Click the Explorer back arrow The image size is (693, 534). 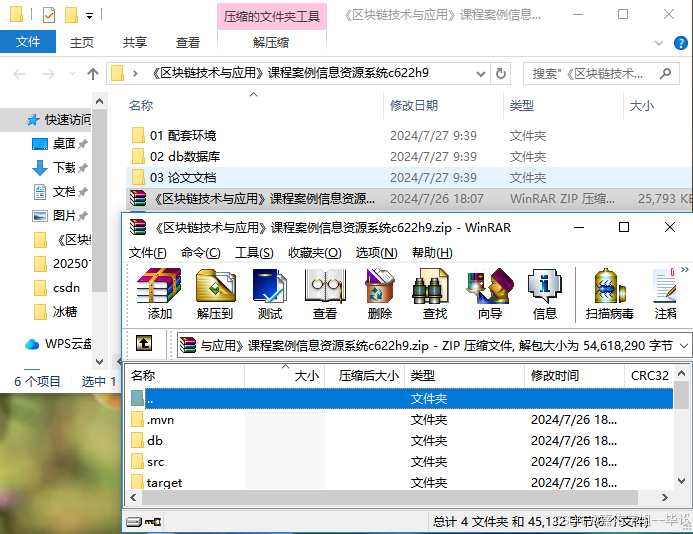coord(19,73)
